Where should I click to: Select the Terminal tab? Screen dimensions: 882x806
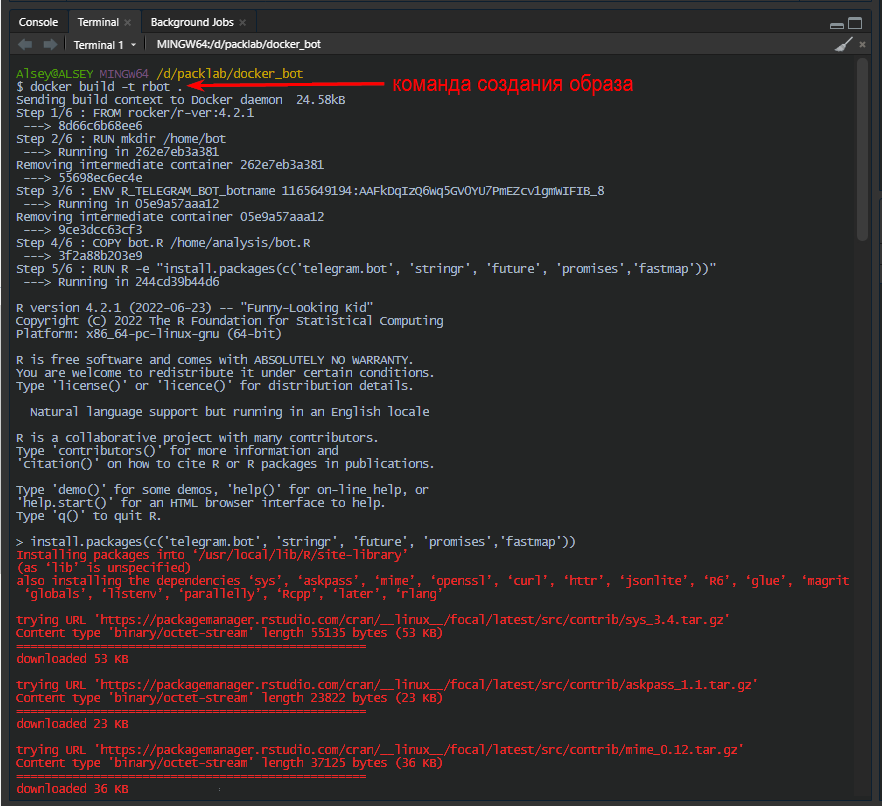click(97, 22)
